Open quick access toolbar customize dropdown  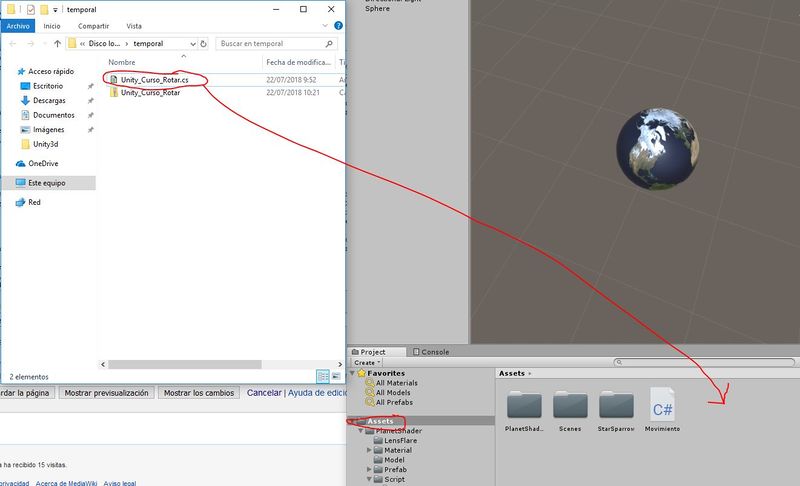click(x=55, y=10)
